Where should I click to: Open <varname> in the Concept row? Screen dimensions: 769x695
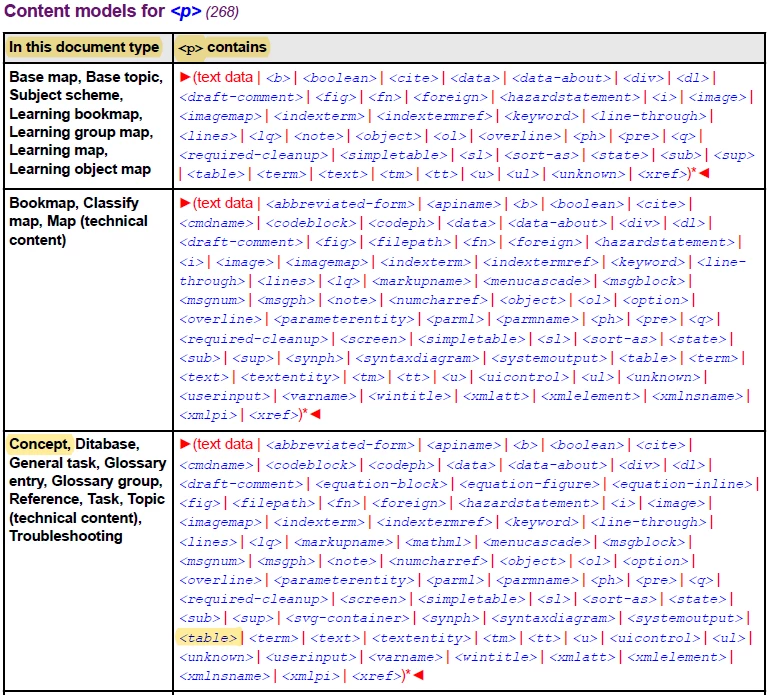[x=405, y=657]
